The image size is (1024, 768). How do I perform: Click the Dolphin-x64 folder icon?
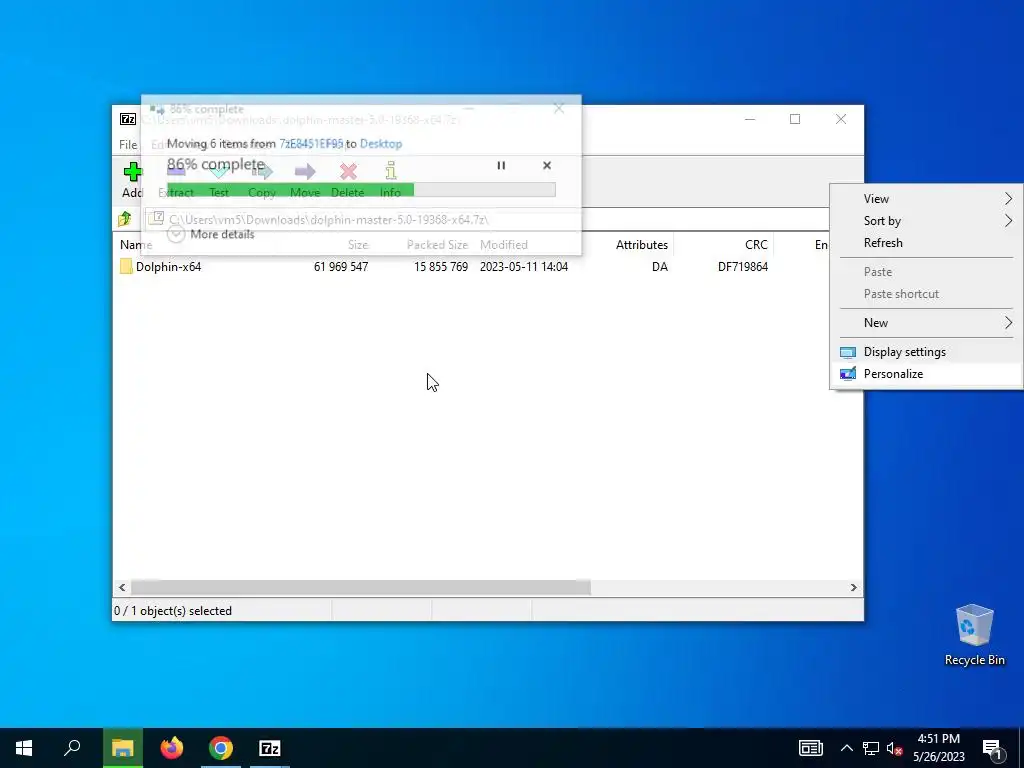126,266
